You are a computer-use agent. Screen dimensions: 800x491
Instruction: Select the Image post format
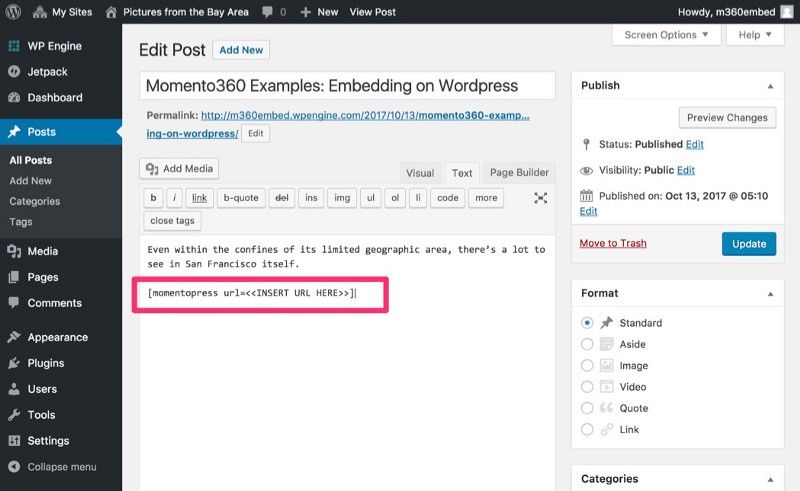tap(587, 365)
